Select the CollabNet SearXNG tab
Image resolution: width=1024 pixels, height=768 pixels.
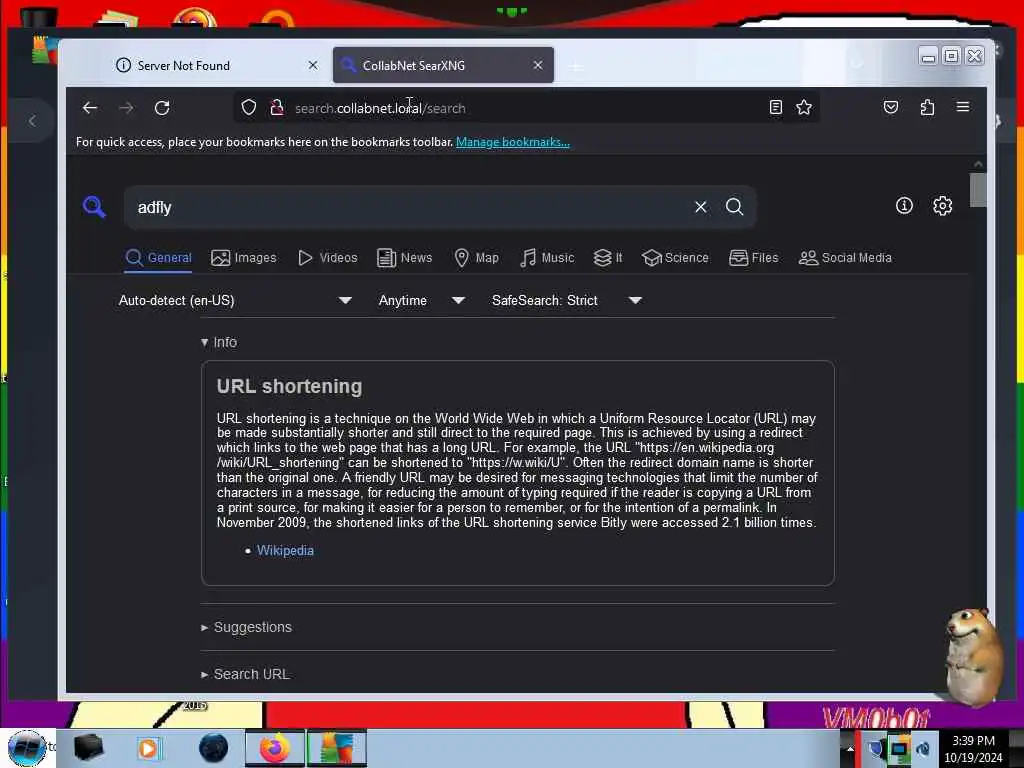click(443, 65)
